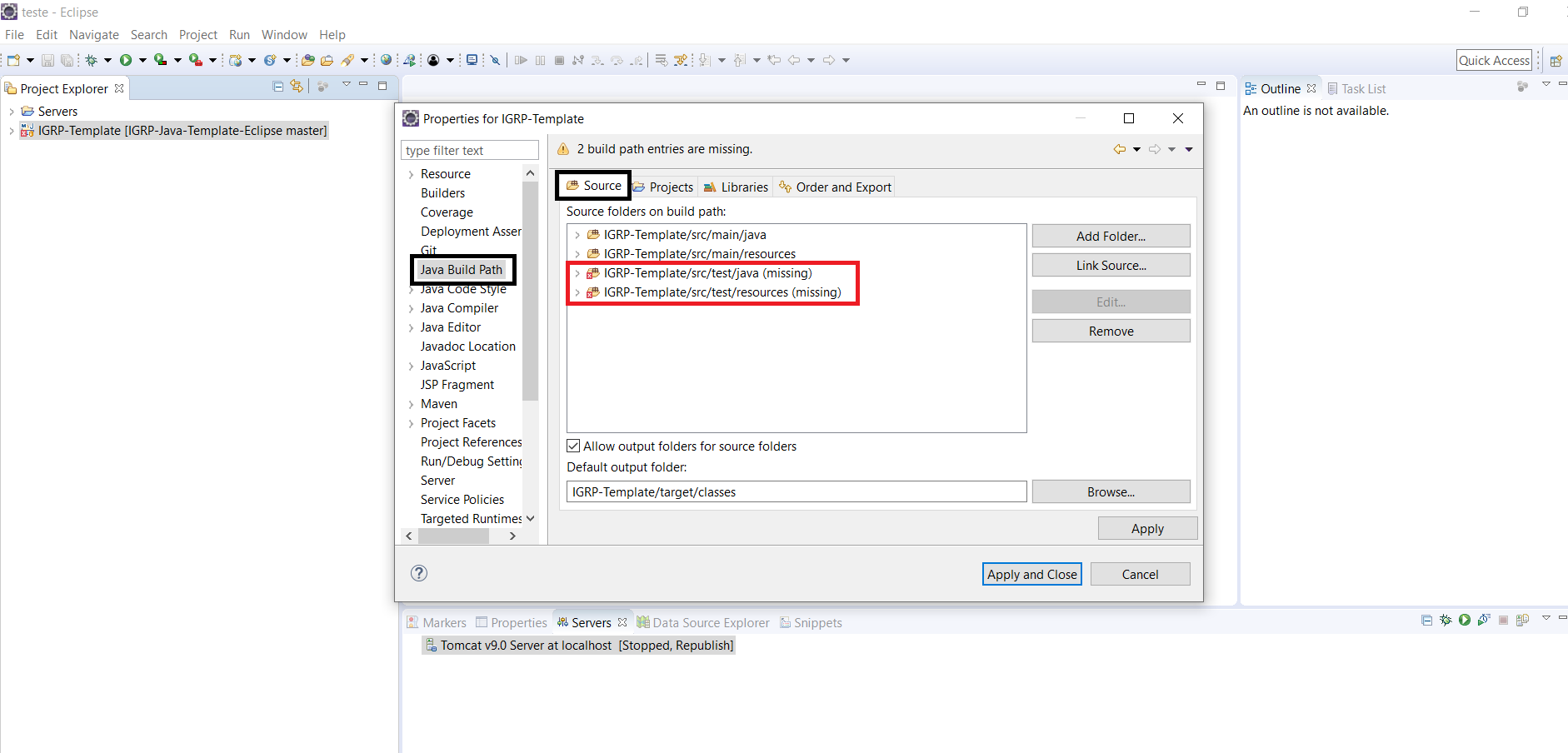
Task: Expand IGRP-Template/src/main/java source folder
Action: tap(577, 235)
